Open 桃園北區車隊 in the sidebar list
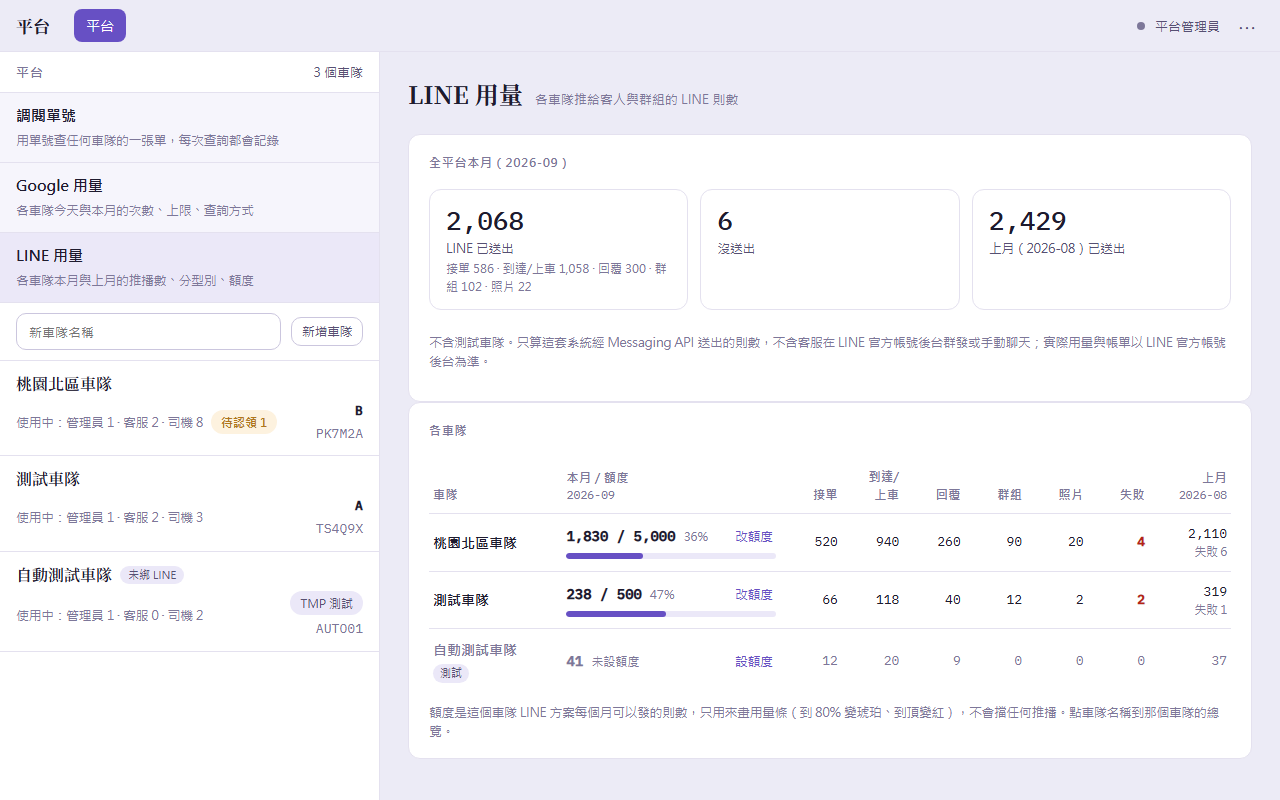The image size is (1280, 800). pyautogui.click(x=190, y=408)
